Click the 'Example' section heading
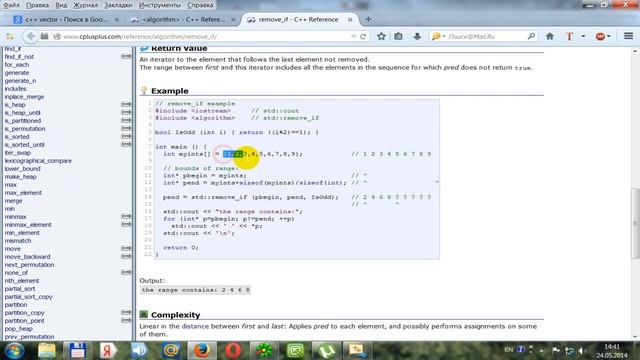Viewport: 640px width, 360px height. click(x=170, y=91)
